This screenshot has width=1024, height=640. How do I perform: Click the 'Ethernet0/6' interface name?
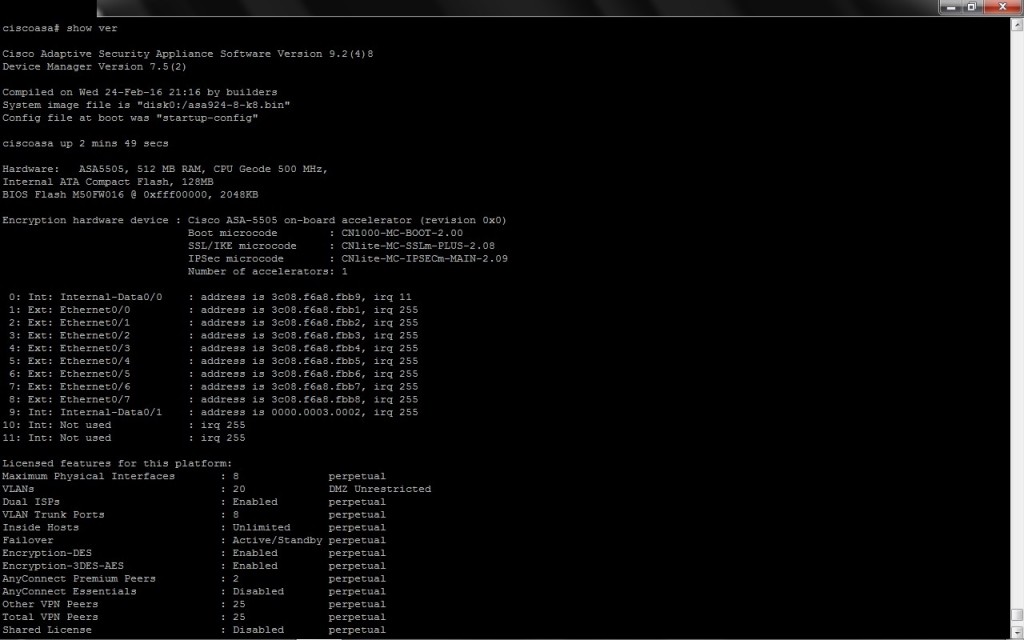pyautogui.click(x=95, y=387)
